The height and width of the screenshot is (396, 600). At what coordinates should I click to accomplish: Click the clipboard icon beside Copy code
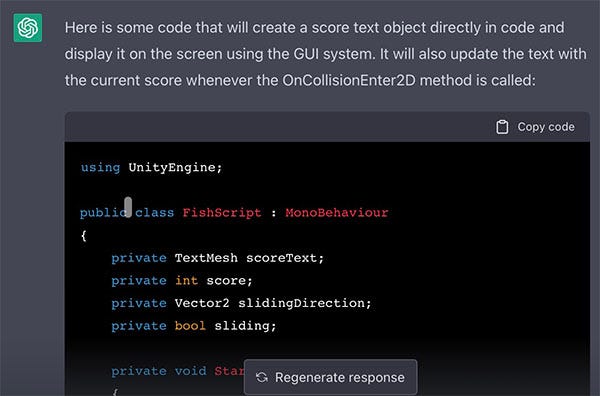tap(502, 127)
